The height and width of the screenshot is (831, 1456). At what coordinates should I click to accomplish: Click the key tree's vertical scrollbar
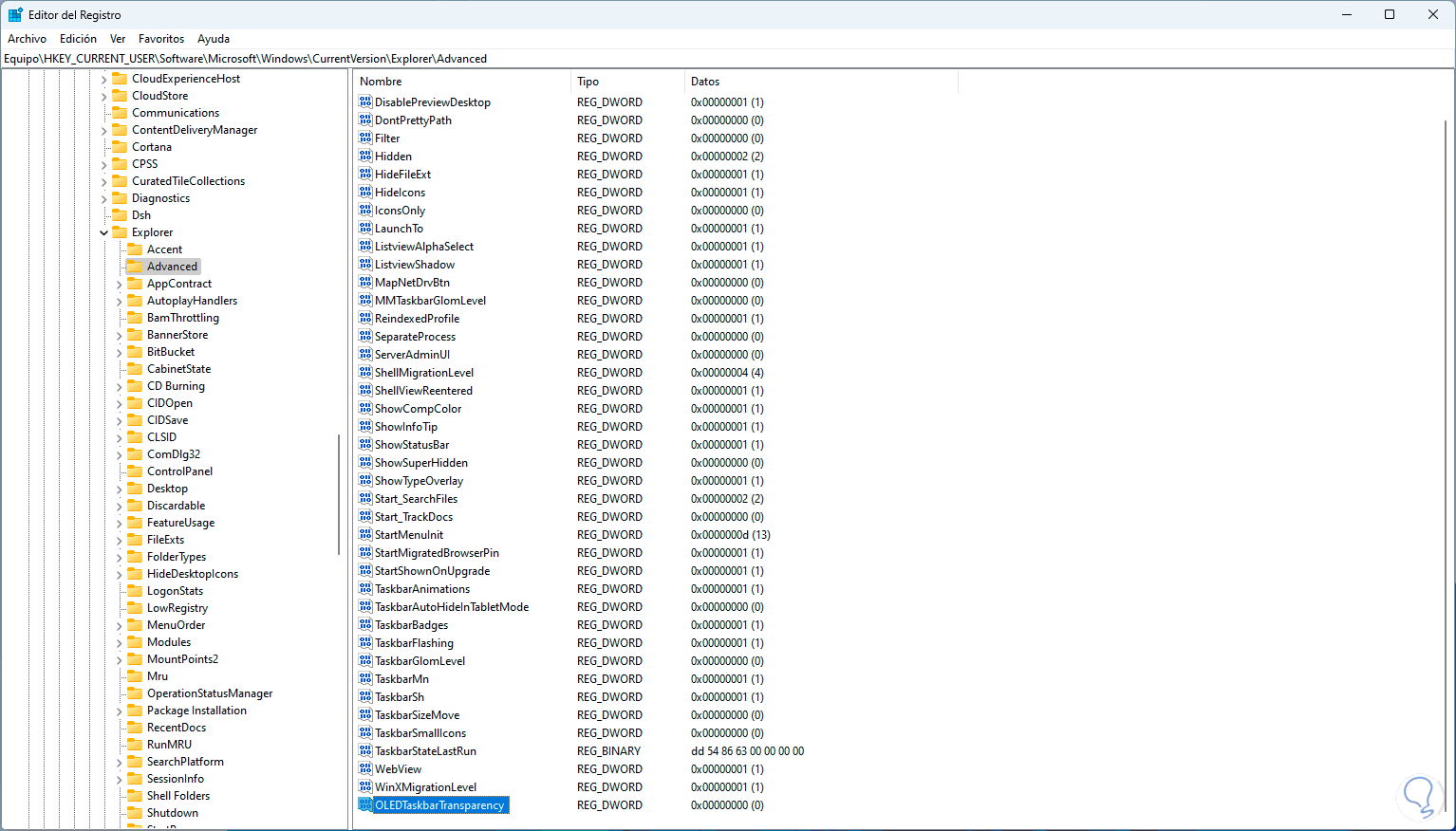[x=339, y=493]
